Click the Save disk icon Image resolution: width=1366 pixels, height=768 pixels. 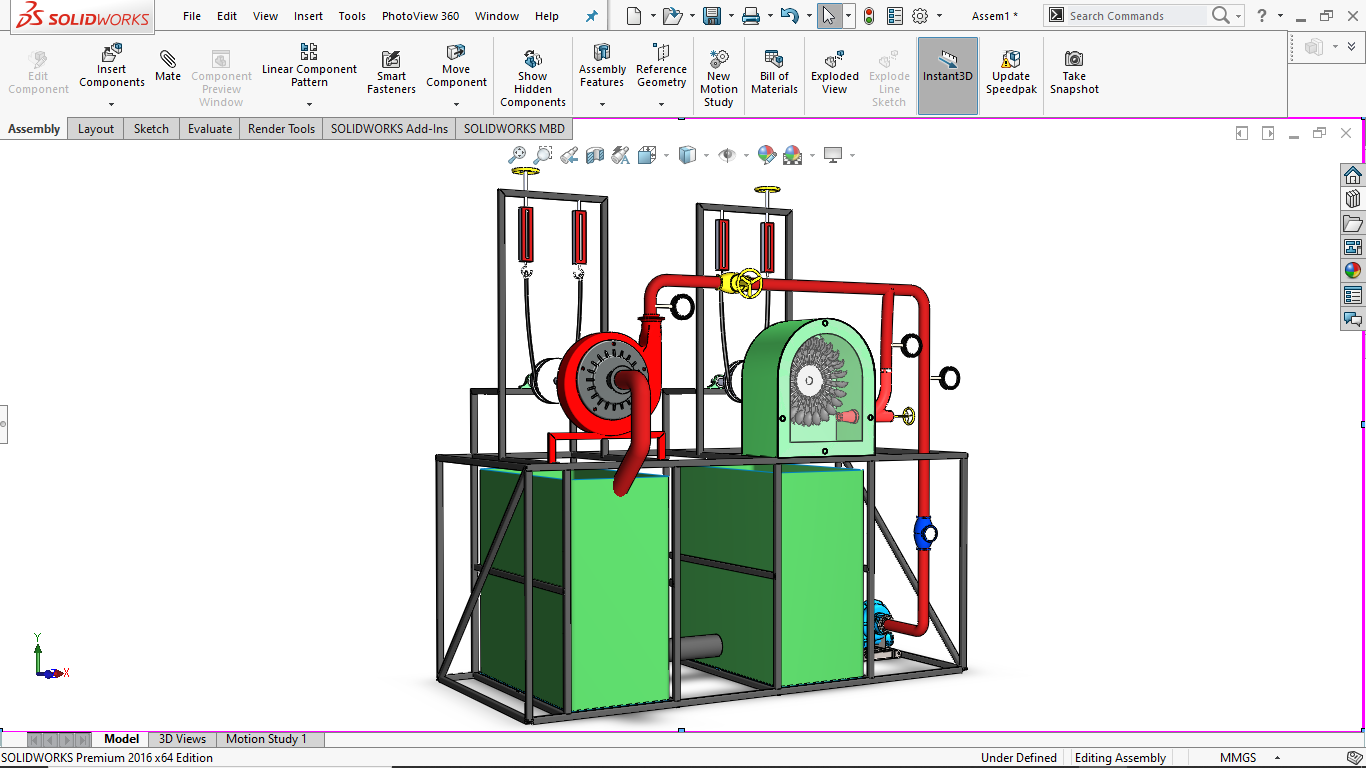(x=712, y=16)
